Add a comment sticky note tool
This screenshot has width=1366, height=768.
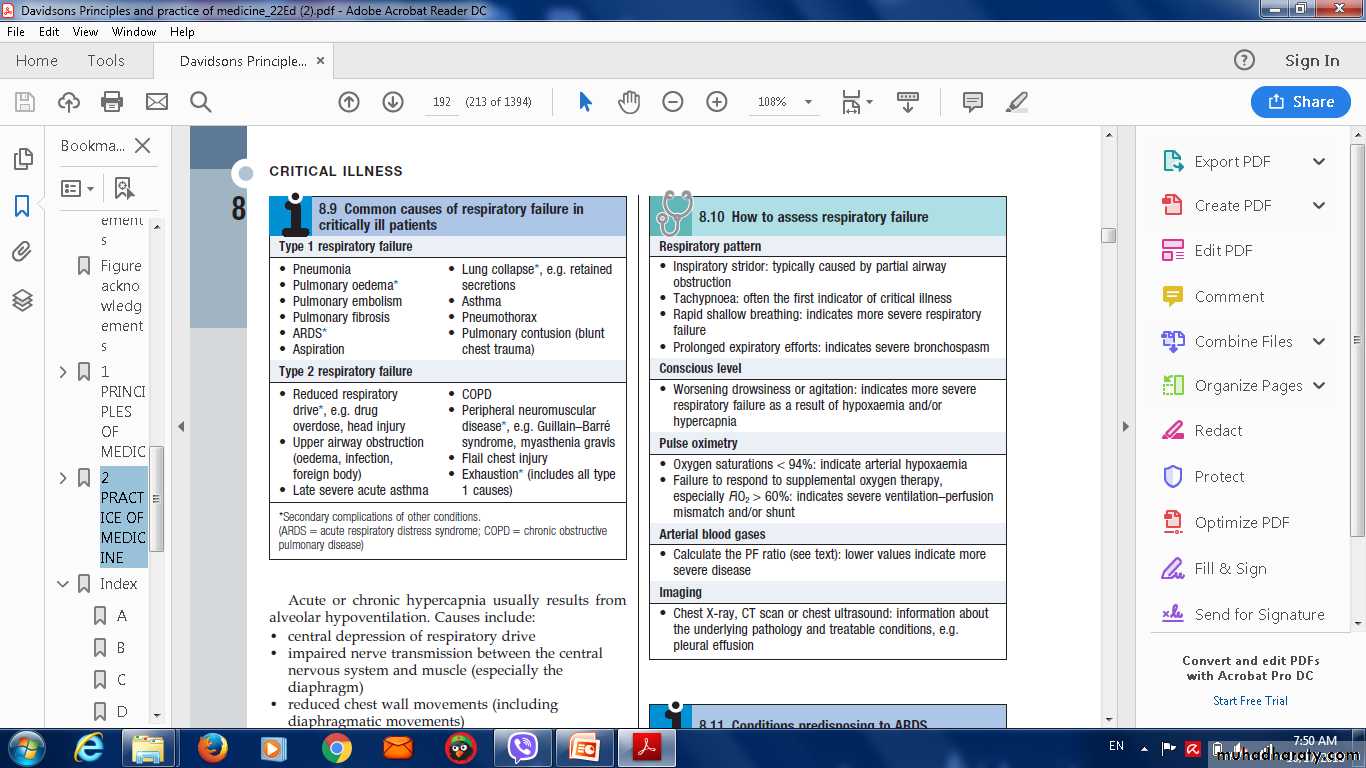click(971, 102)
